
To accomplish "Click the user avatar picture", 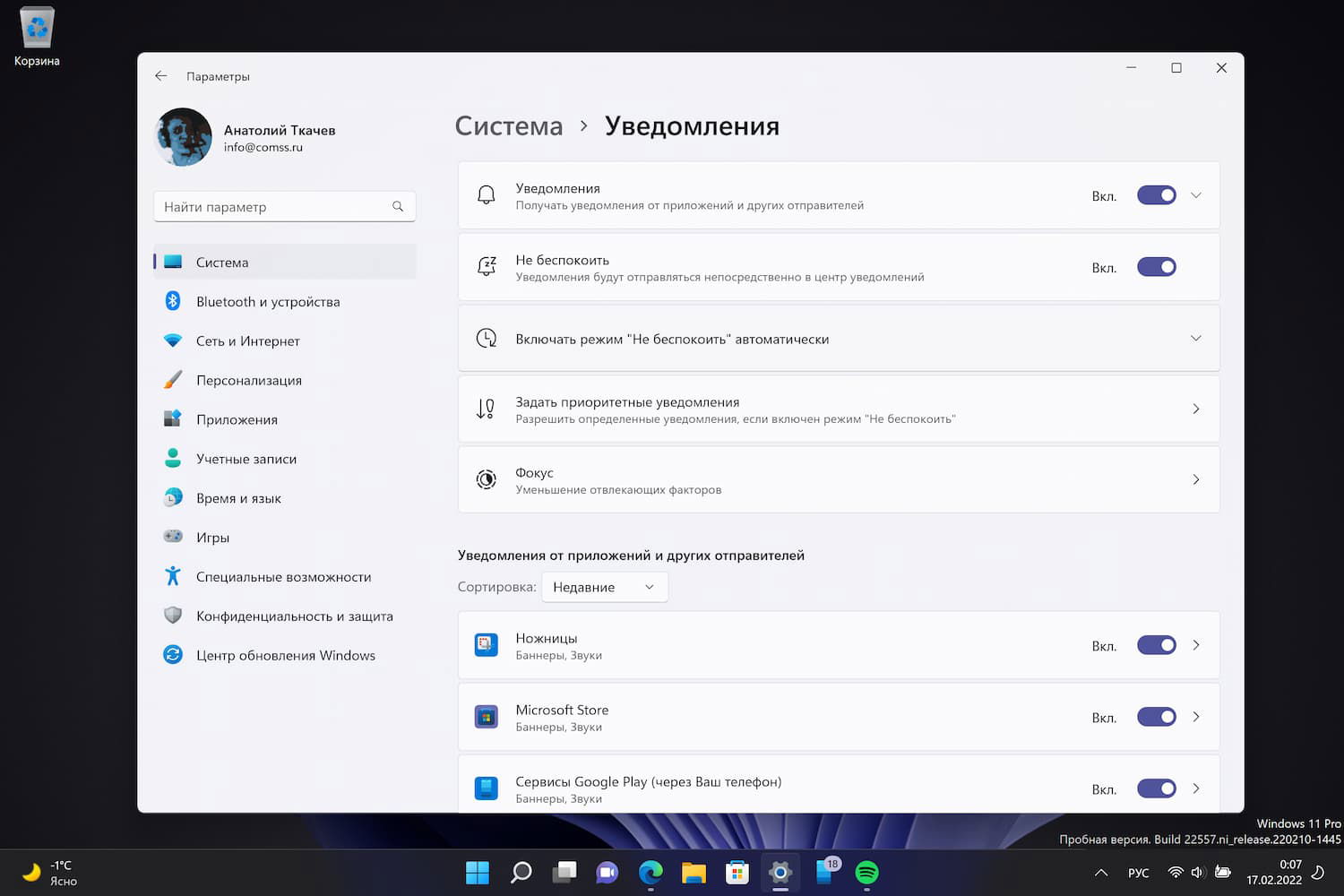I will click(x=184, y=137).
